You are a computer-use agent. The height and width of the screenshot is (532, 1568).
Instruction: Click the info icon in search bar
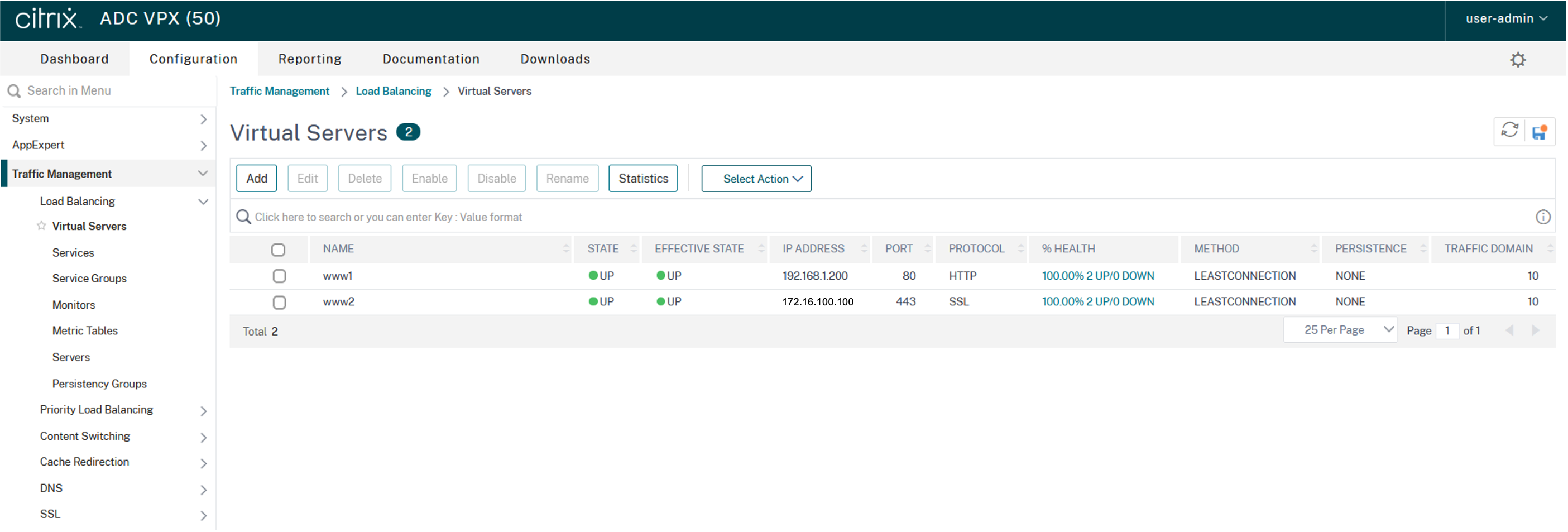coord(1542,217)
